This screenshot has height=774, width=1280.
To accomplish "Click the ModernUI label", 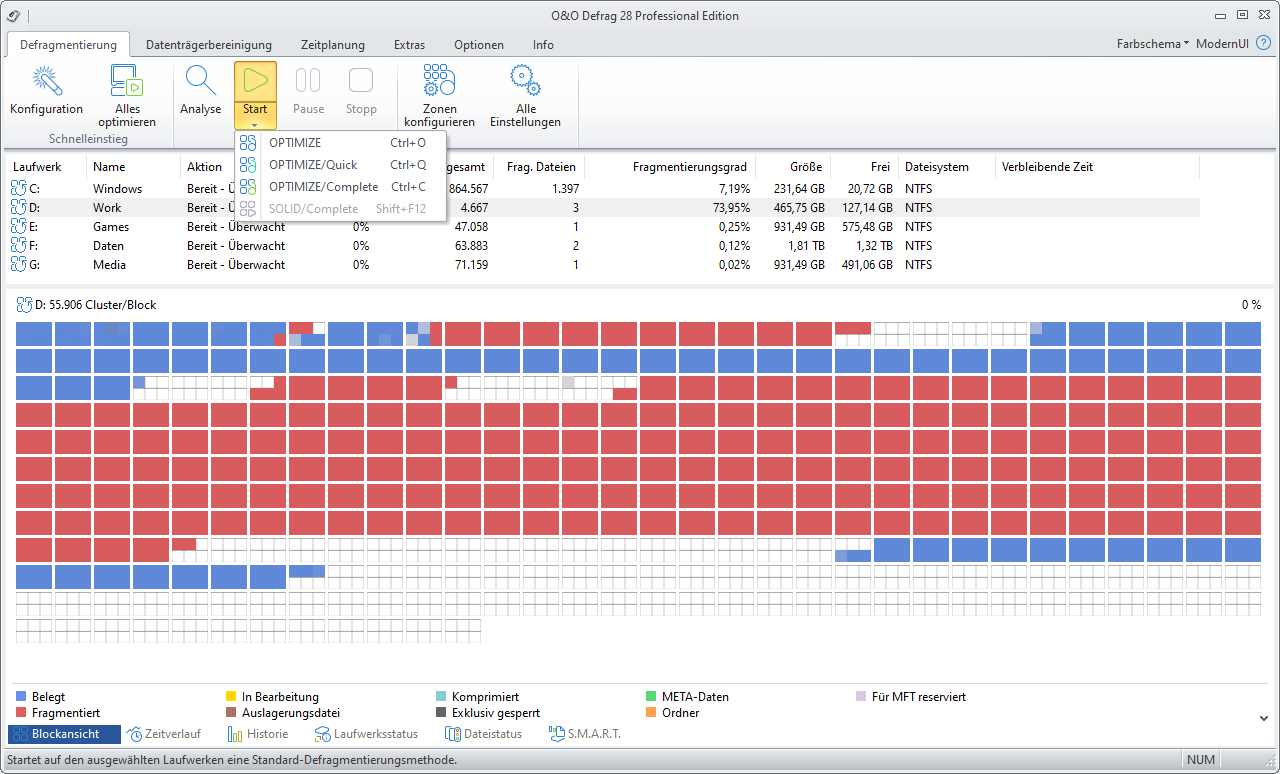I will click(x=1221, y=44).
